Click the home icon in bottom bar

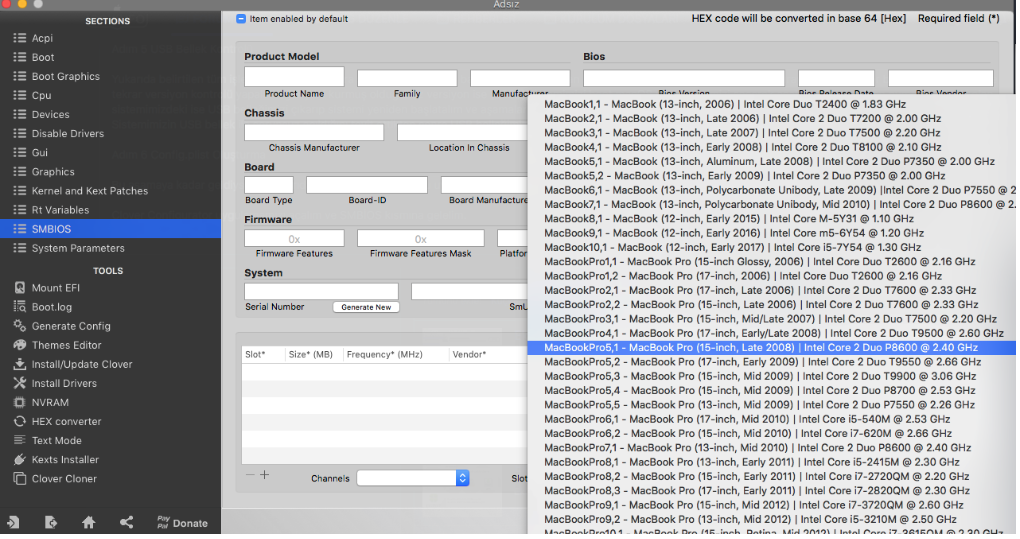coord(88,522)
